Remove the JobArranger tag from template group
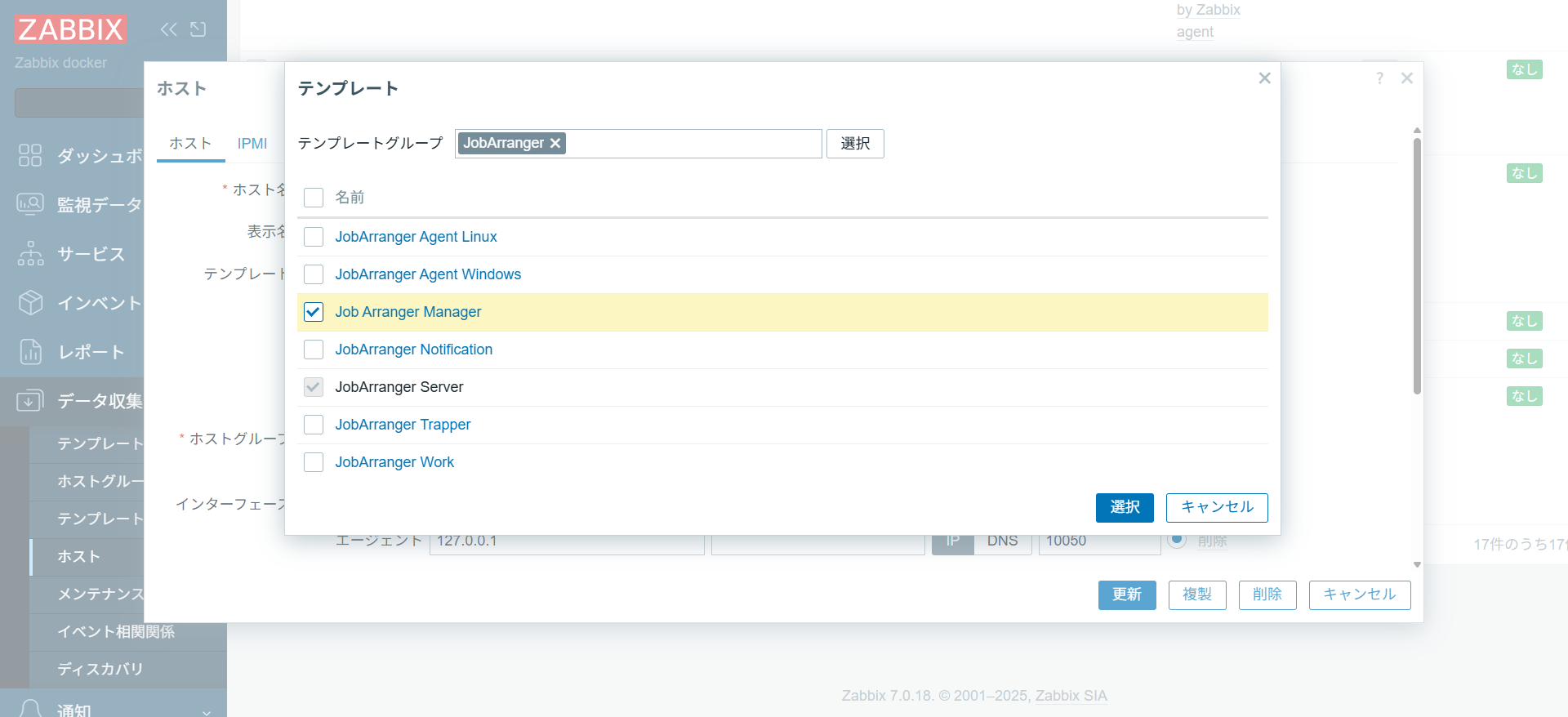 [x=555, y=143]
